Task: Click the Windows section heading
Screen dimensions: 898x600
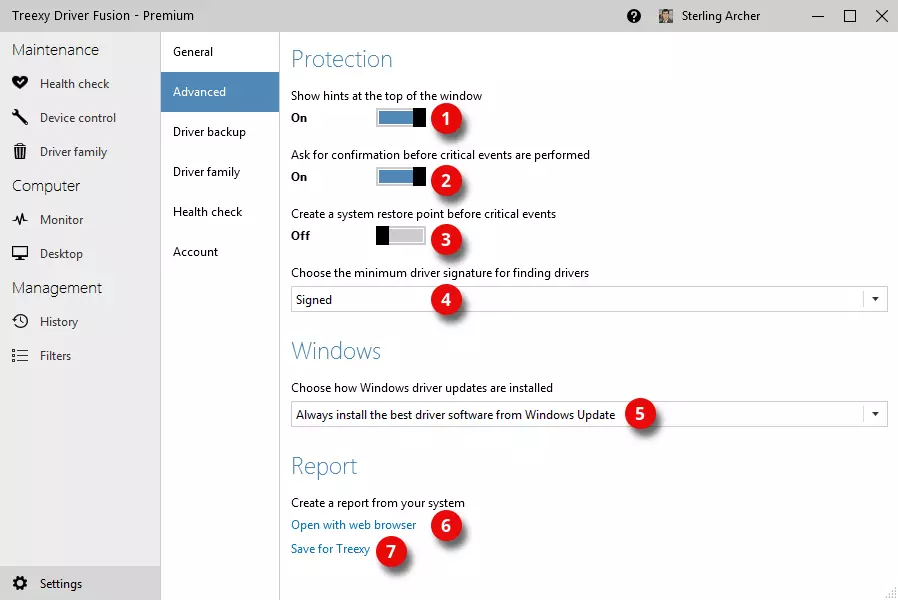Action: (x=336, y=351)
